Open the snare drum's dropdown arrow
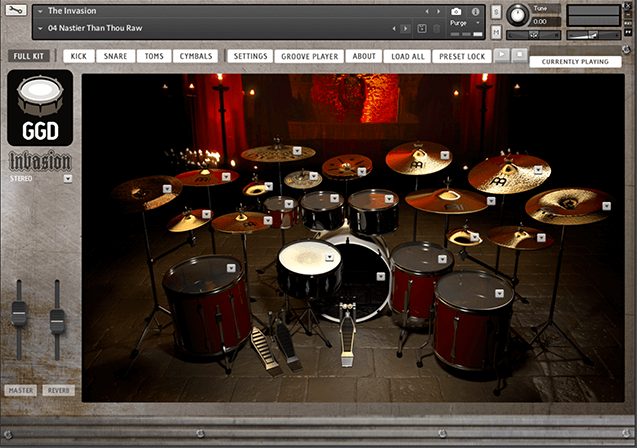The image size is (637, 448). point(329,258)
